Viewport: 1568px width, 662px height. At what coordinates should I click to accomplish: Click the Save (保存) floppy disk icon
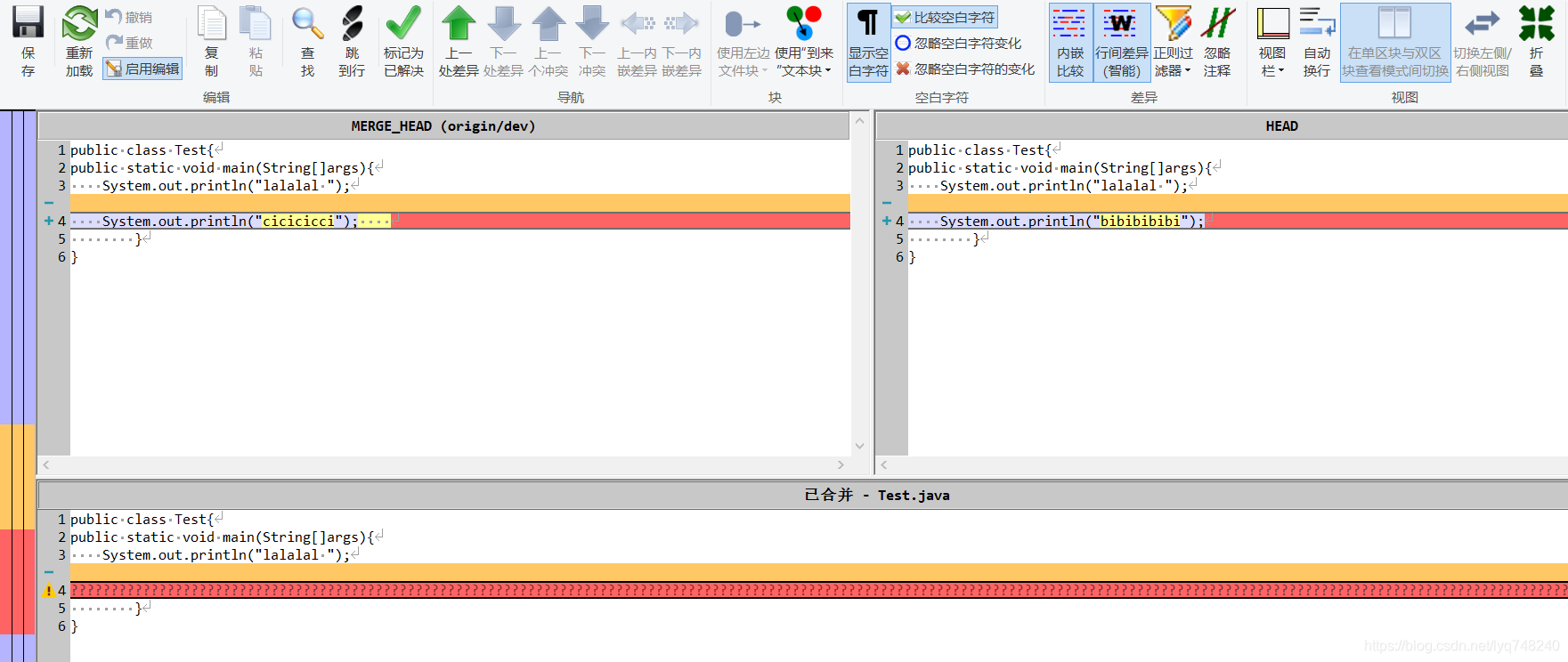pyautogui.click(x=28, y=23)
